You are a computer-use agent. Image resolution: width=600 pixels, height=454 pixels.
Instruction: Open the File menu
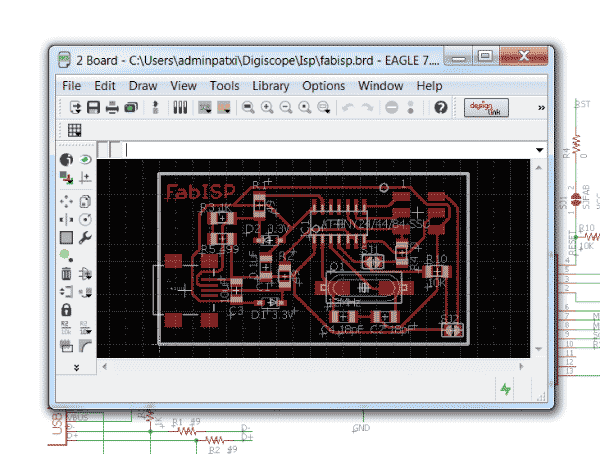72,86
